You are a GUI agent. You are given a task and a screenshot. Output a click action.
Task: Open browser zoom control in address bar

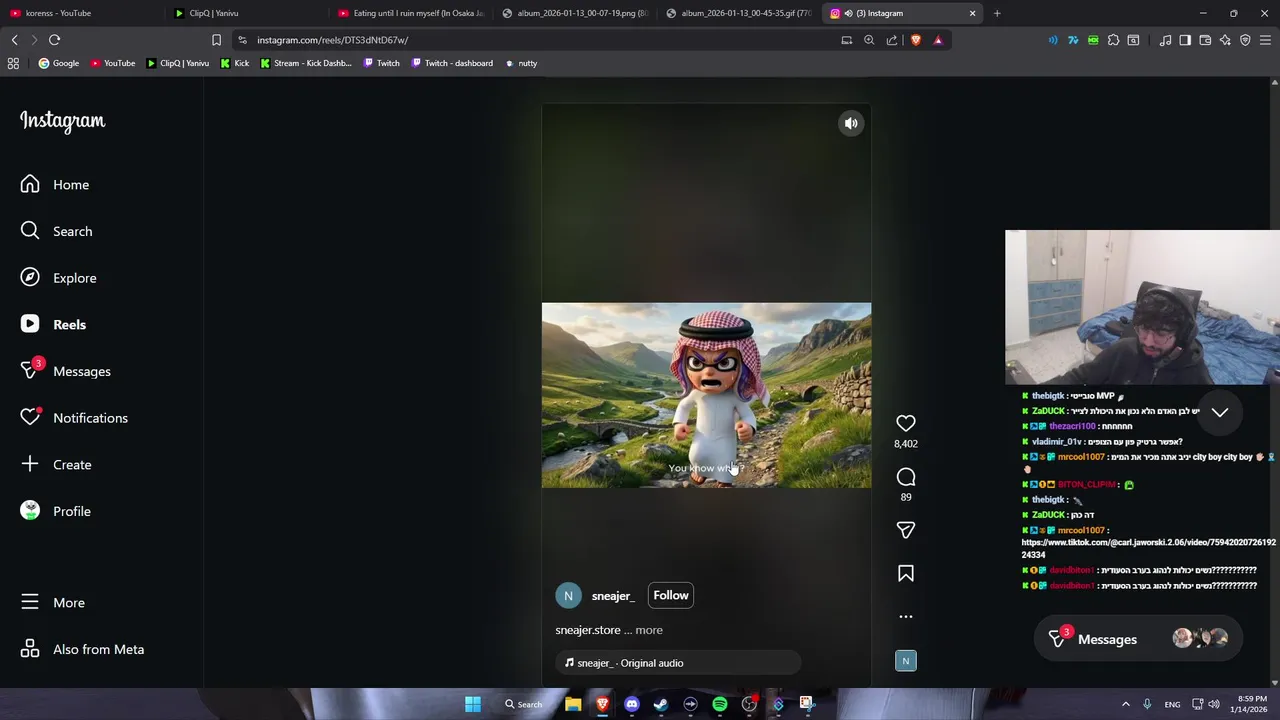pos(869,40)
